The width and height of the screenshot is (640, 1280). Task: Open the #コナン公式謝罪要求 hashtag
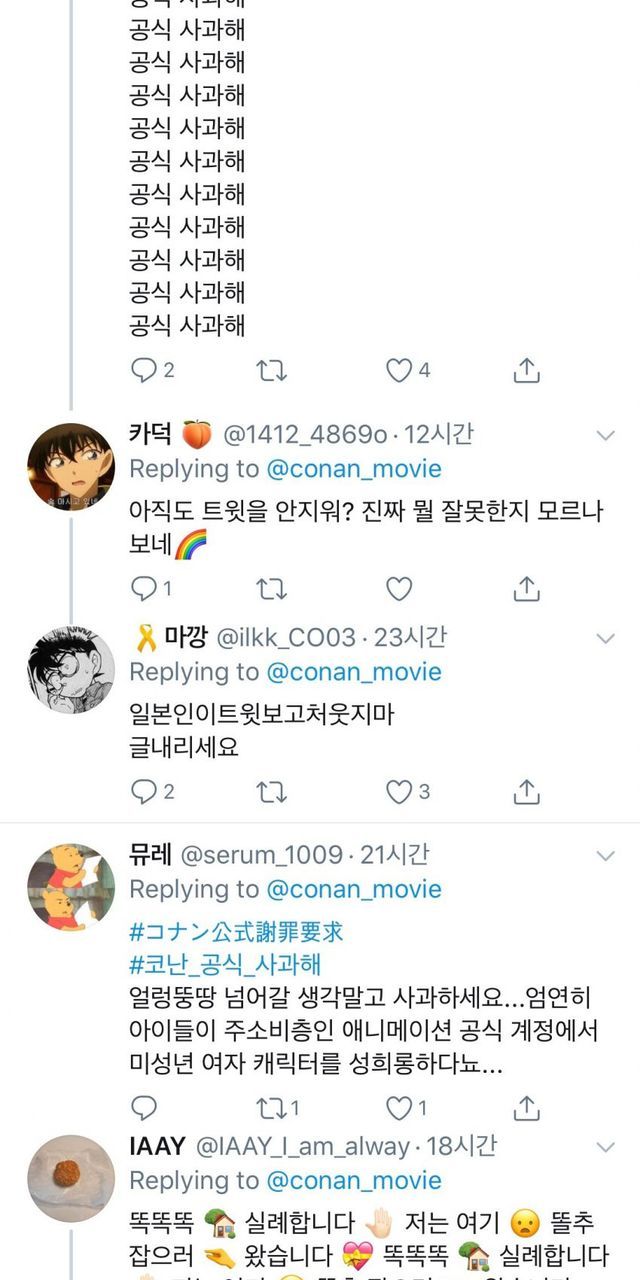pos(237,932)
